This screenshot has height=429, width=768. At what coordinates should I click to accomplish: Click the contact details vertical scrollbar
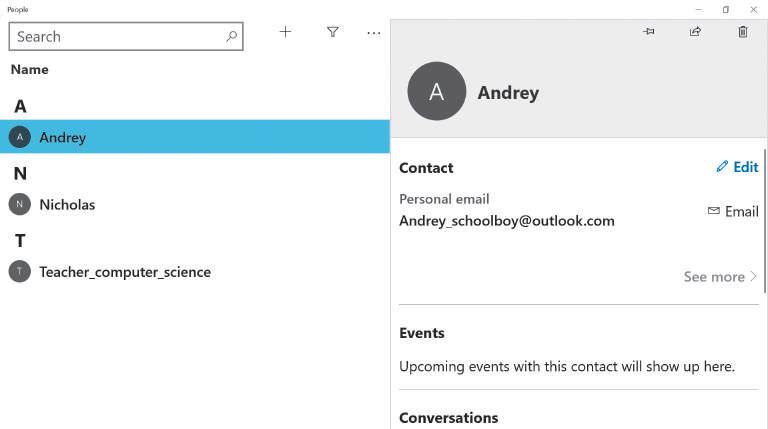point(765,220)
